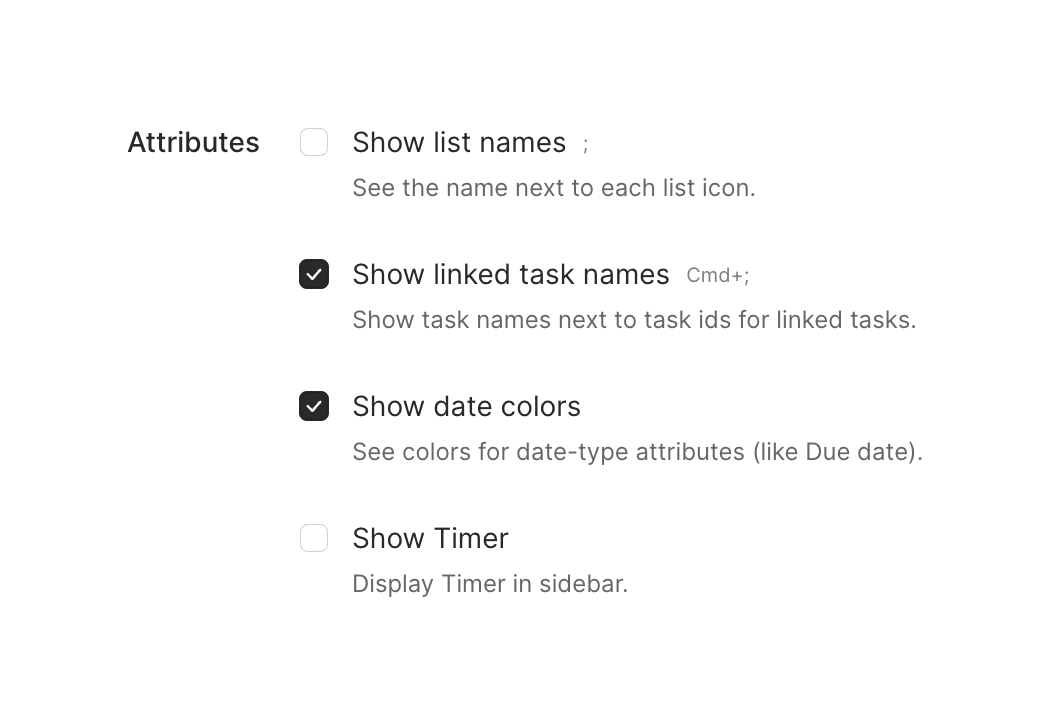Click the "Show Timer" label text
Image resolution: width=1050 pixels, height=725 pixels.
coord(430,538)
